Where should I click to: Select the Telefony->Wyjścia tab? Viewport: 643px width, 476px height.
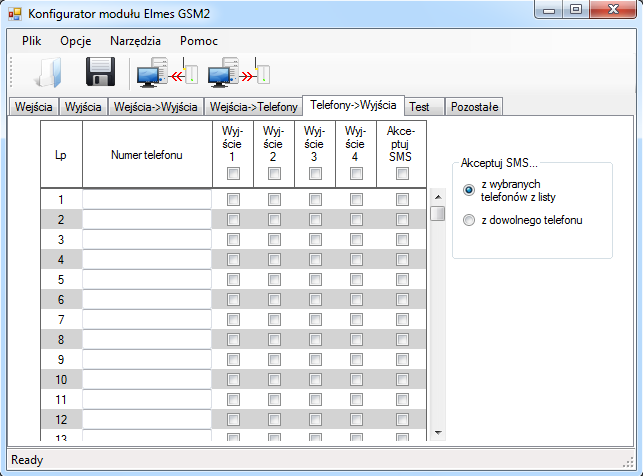click(x=353, y=105)
